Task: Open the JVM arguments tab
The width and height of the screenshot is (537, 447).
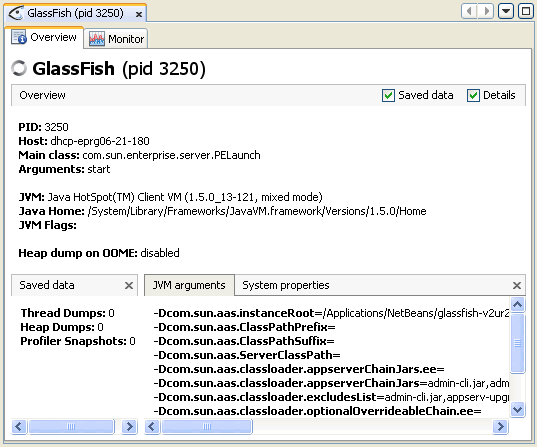Action: pyautogui.click(x=189, y=285)
